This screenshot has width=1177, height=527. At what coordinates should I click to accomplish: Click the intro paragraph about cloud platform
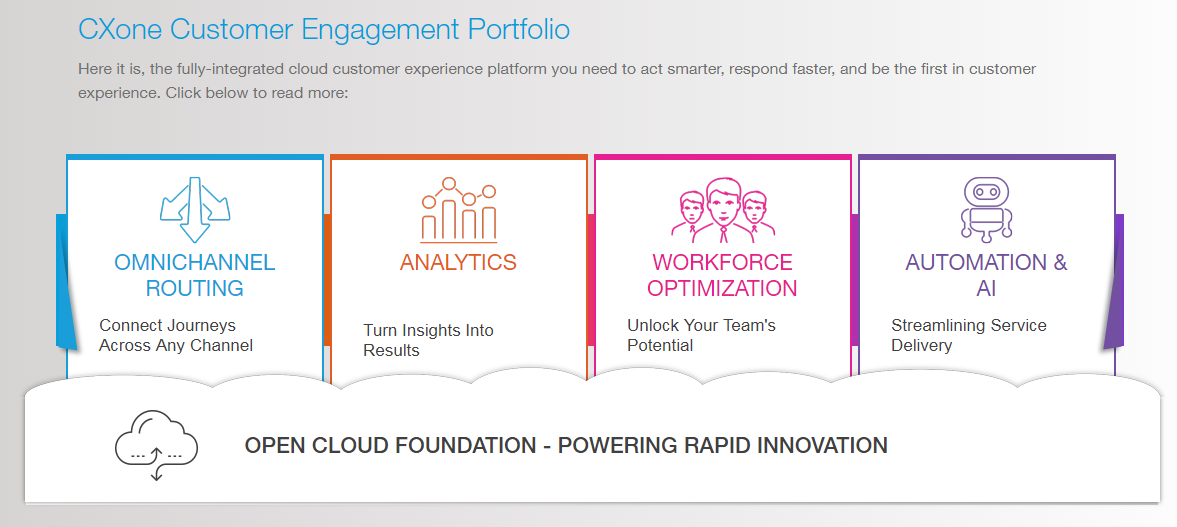pos(557,81)
